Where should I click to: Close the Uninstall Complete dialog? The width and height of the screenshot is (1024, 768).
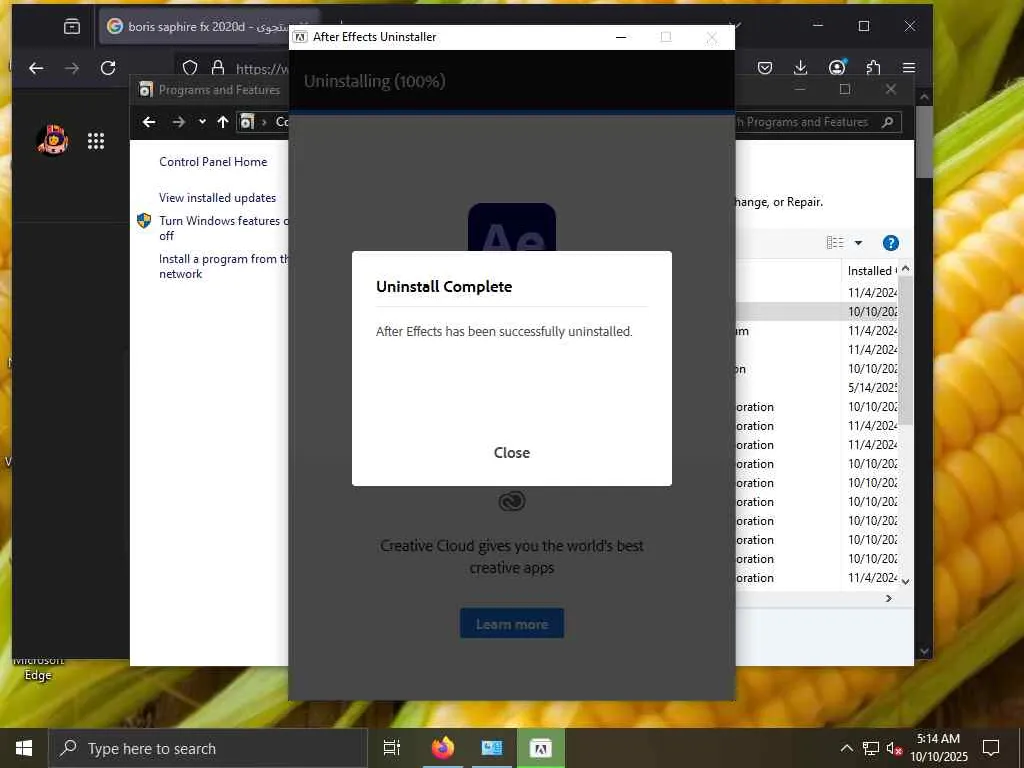511,453
